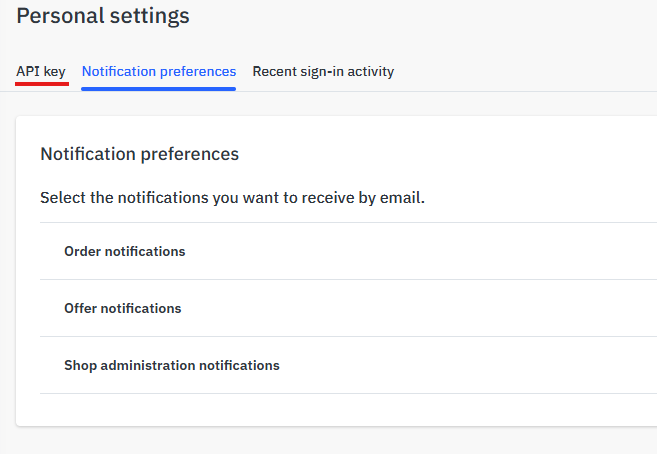Viewport: 657px width, 454px height.
Task: Expand Shop administration notifications section
Action: coord(172,365)
